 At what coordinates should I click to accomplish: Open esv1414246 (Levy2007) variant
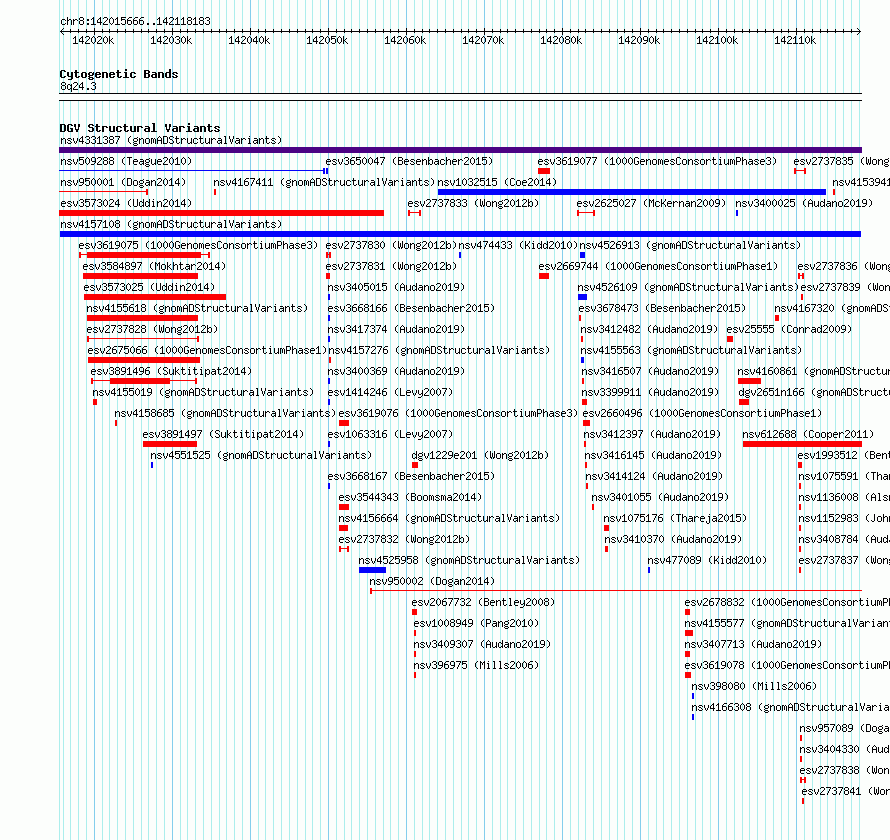(x=391, y=392)
